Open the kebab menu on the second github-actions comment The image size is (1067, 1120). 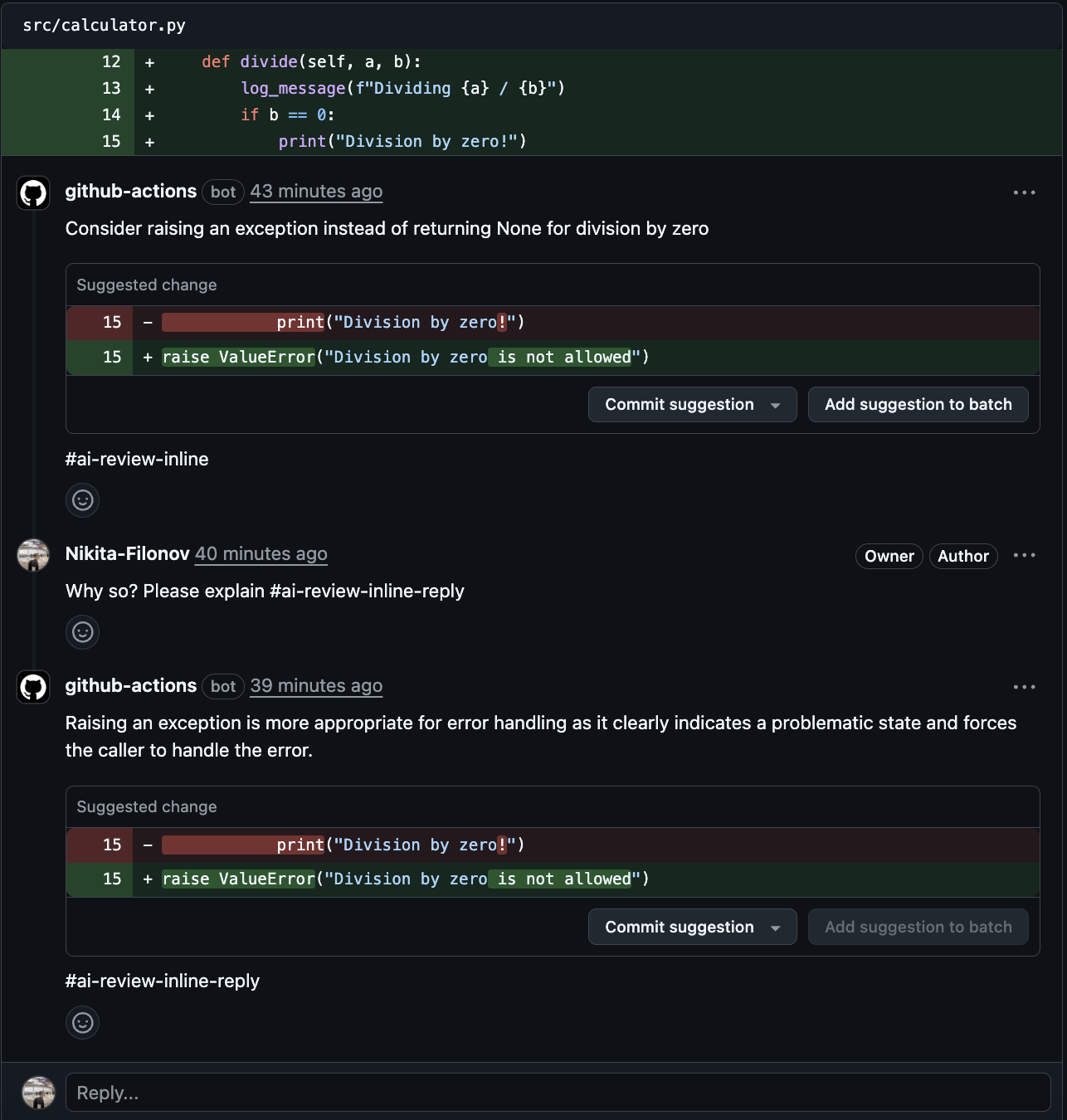(1025, 687)
